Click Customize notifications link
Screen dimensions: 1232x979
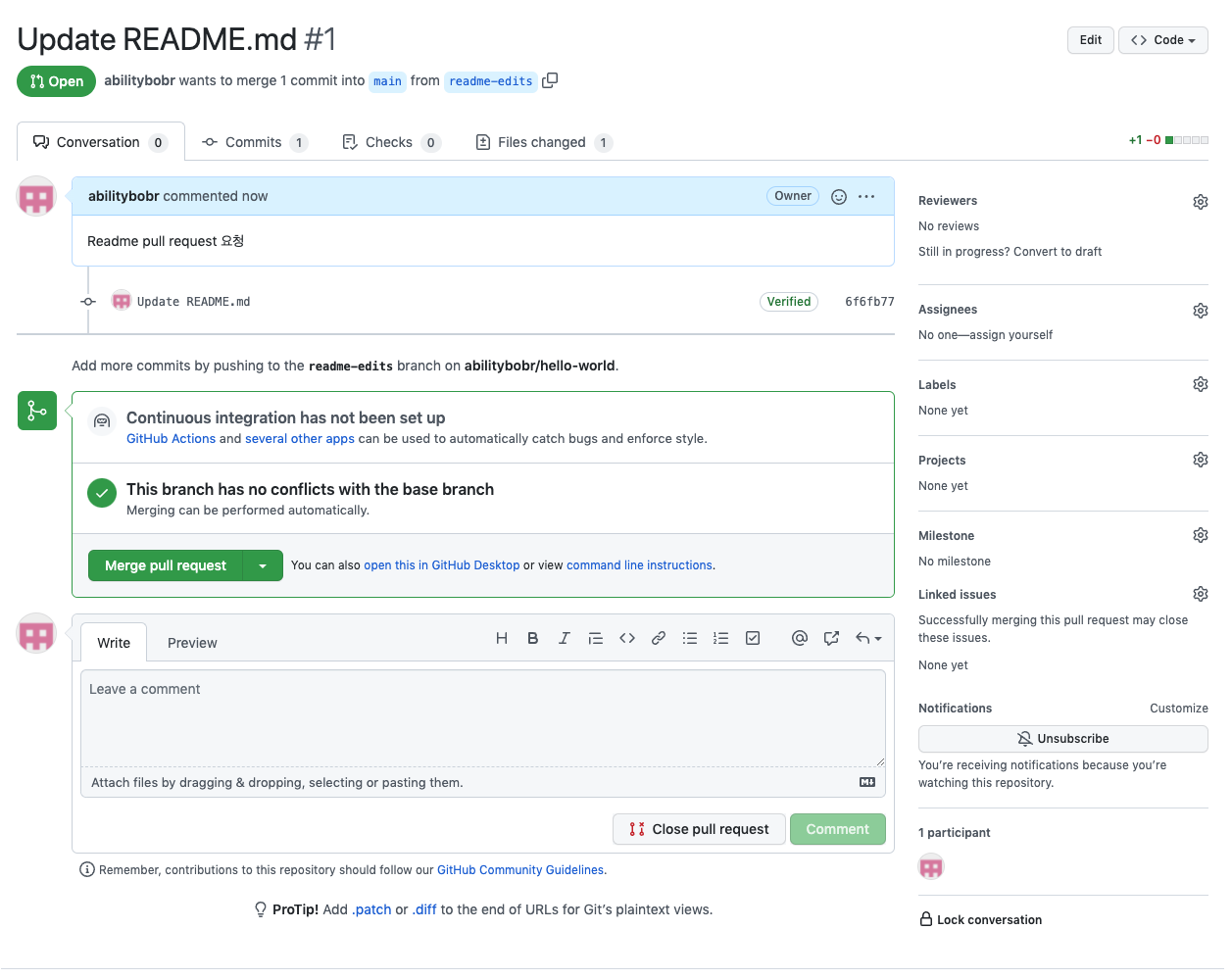(x=1179, y=709)
